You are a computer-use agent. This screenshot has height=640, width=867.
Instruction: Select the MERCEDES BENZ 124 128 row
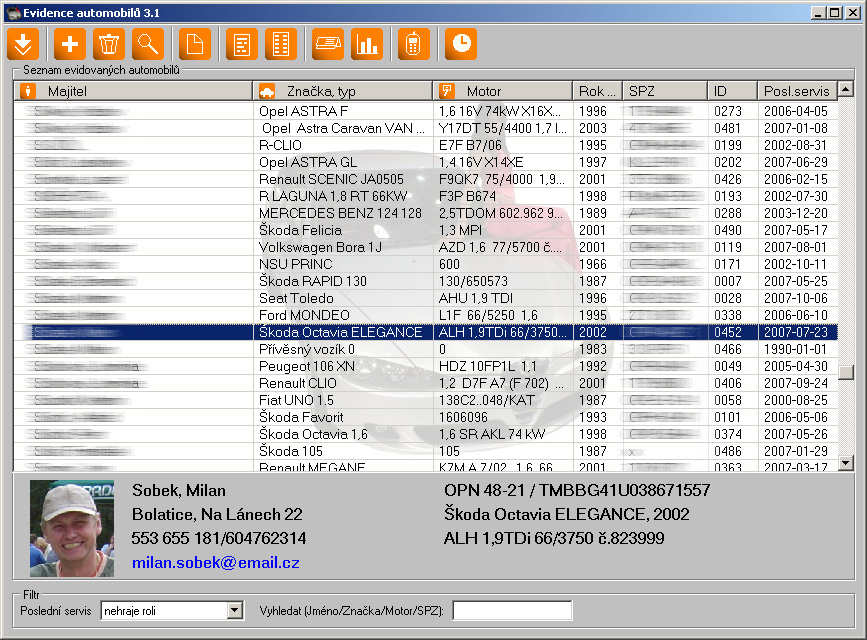(x=426, y=214)
